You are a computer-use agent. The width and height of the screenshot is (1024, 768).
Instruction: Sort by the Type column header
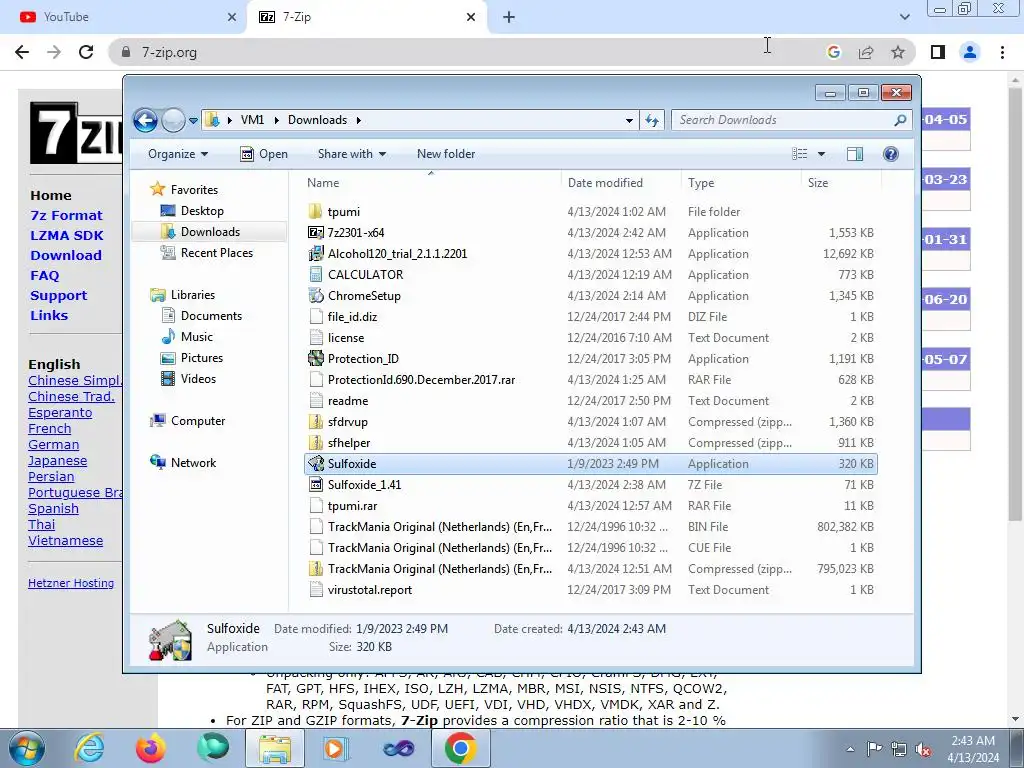coord(701,183)
